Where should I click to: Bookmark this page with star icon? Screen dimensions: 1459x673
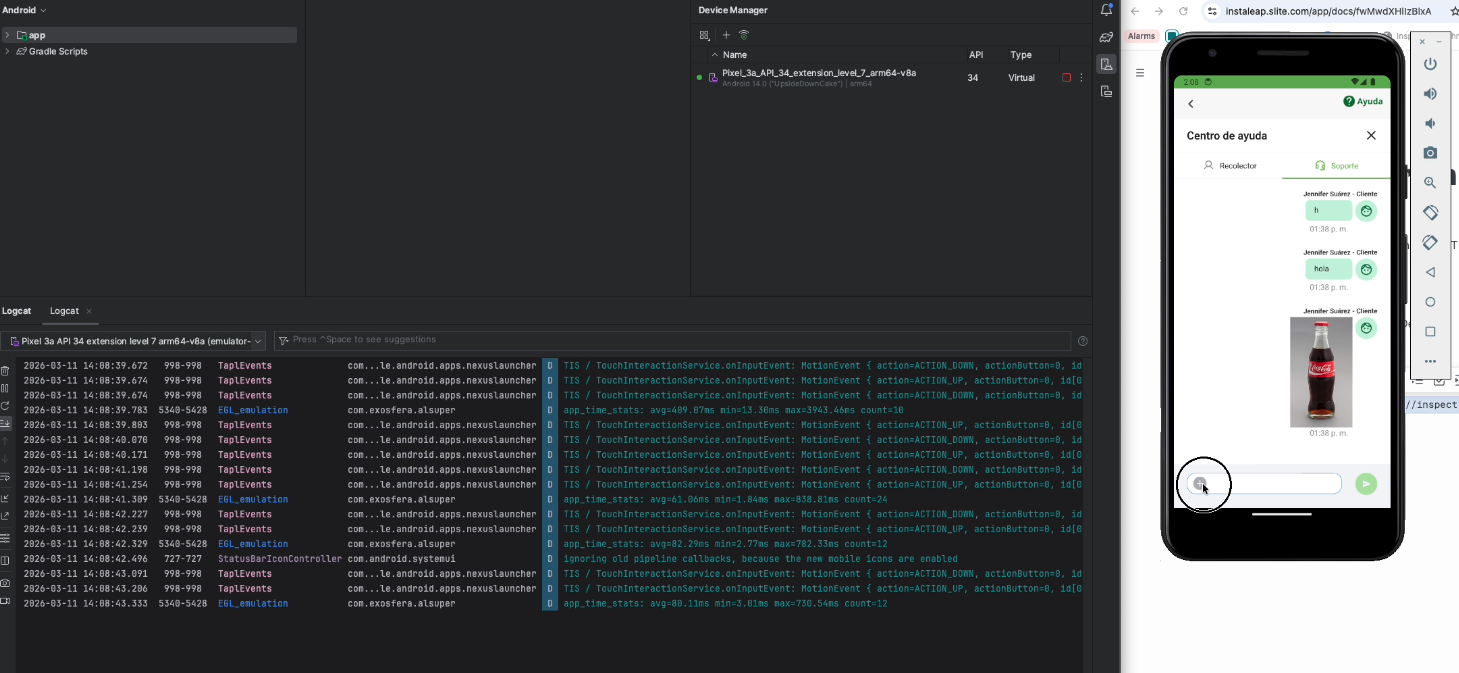pyautogui.click(x=1453, y=11)
